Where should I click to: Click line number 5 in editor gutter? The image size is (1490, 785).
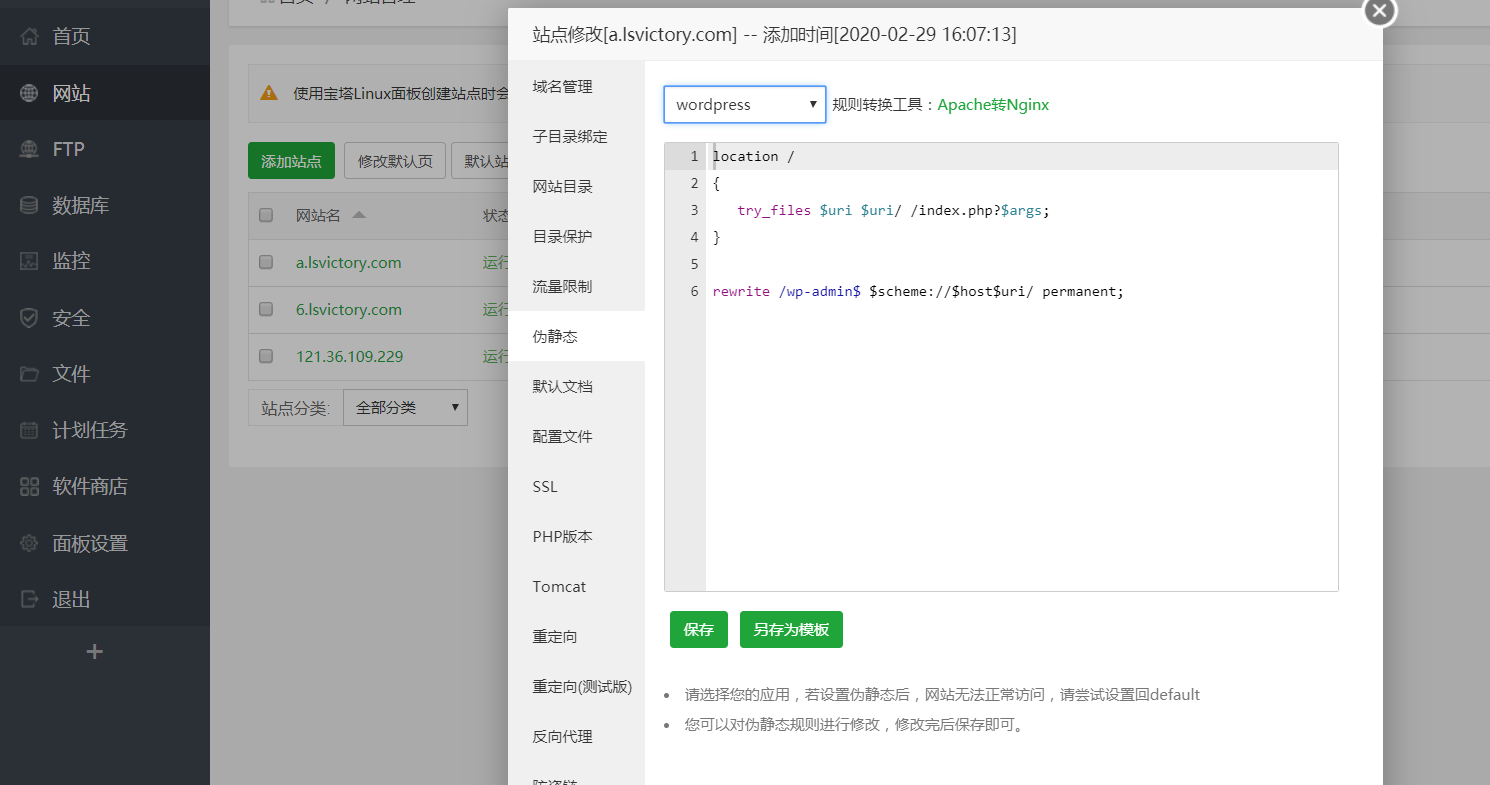point(694,264)
